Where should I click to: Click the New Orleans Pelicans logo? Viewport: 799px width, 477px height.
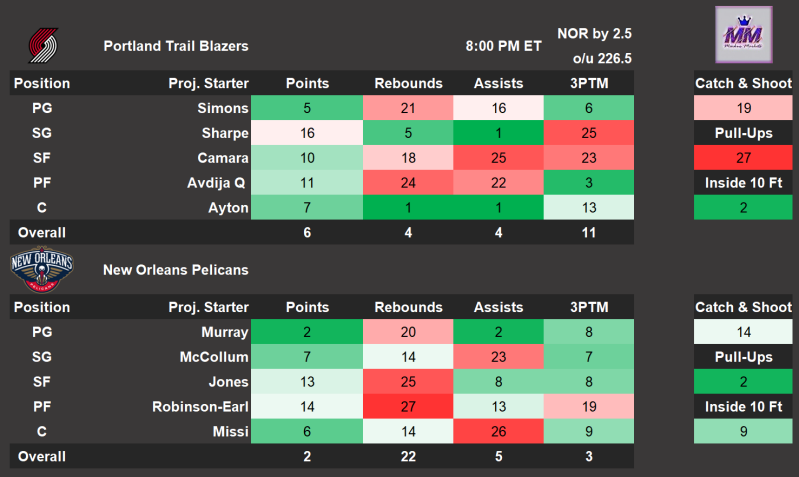coord(42,270)
